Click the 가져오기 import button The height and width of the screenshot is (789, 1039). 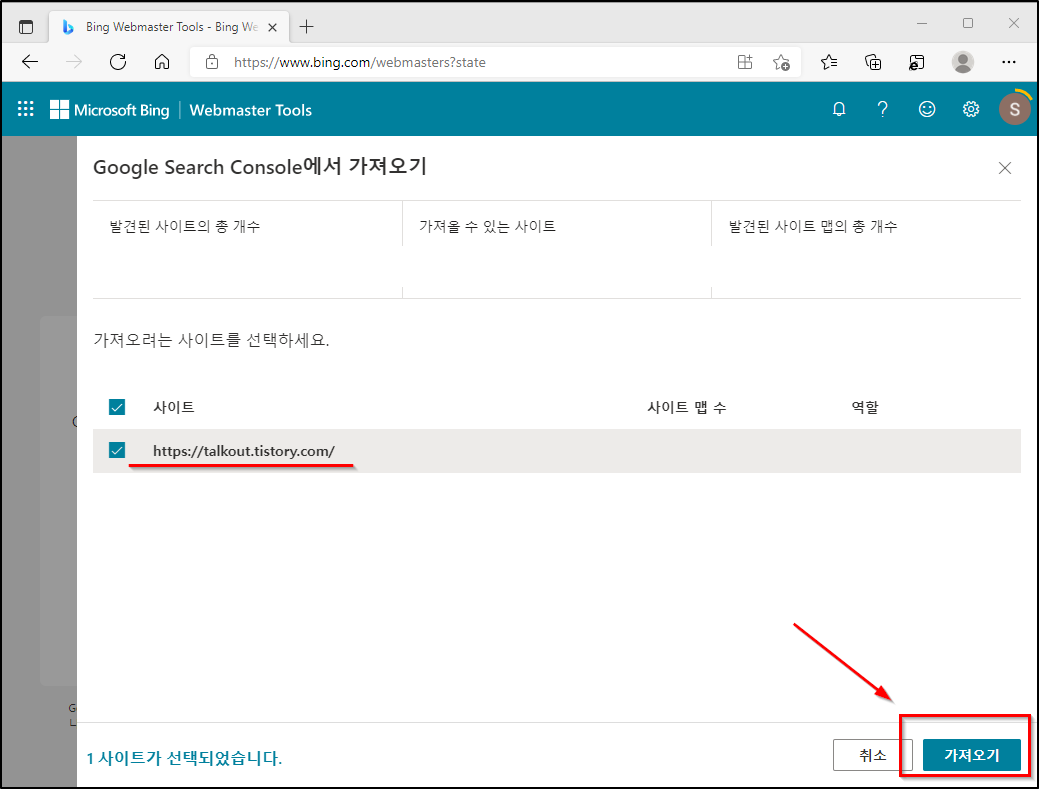(x=971, y=755)
